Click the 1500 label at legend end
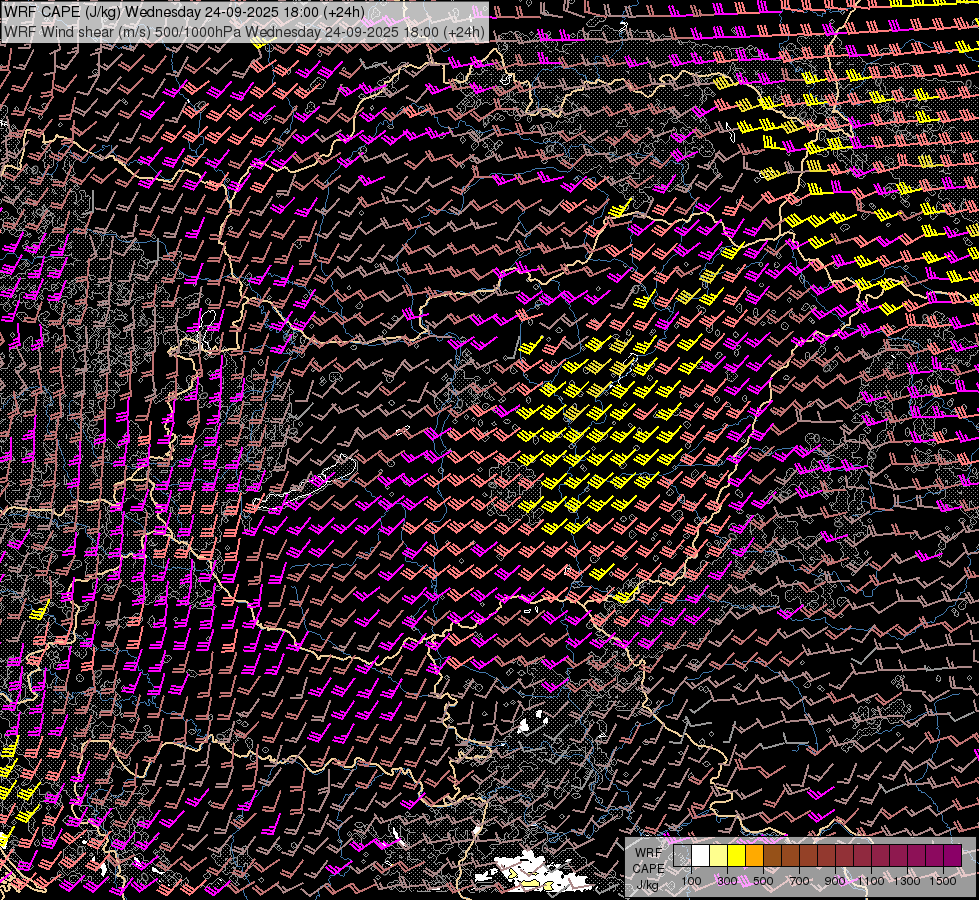 (942, 881)
